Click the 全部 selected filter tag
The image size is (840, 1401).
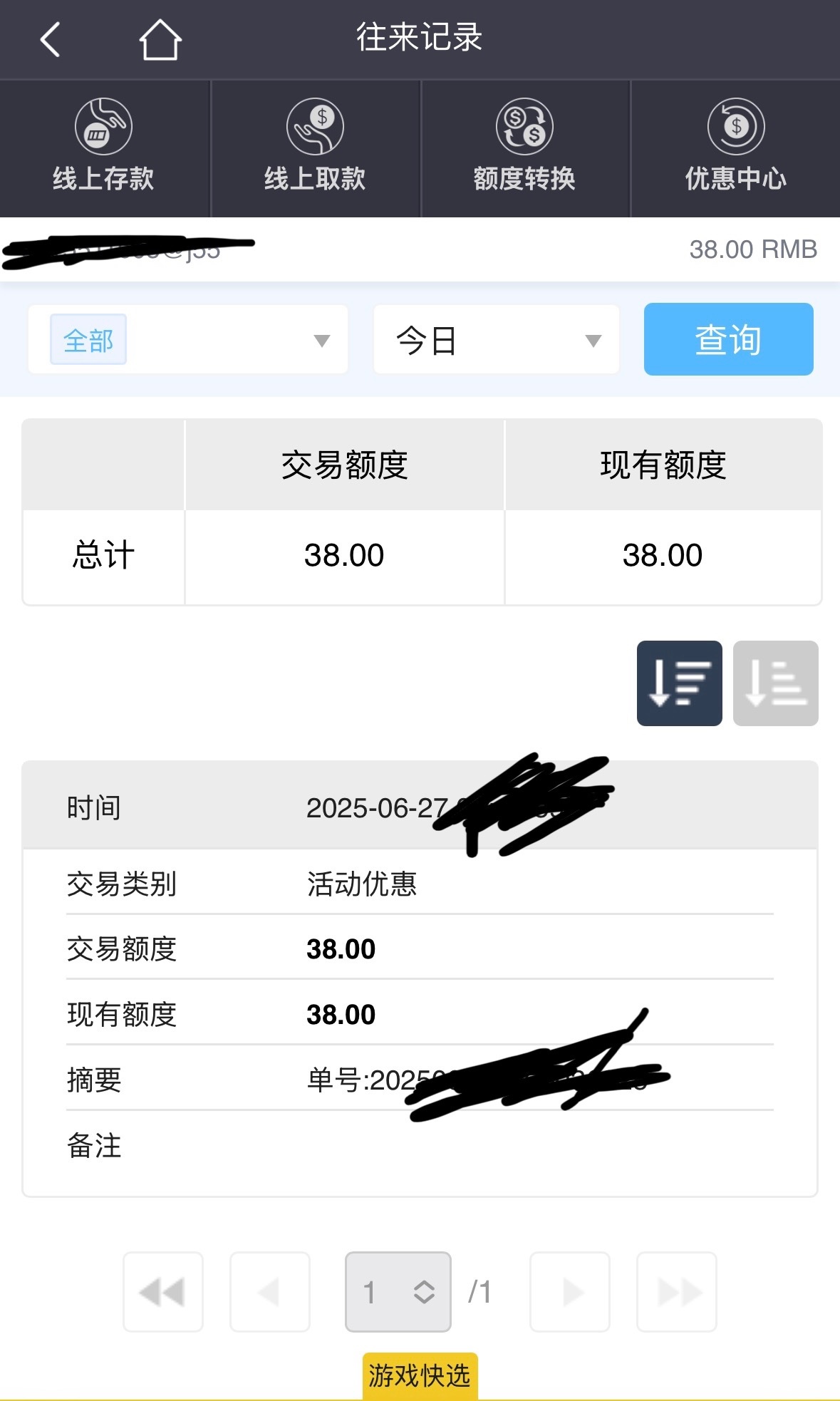[88, 340]
